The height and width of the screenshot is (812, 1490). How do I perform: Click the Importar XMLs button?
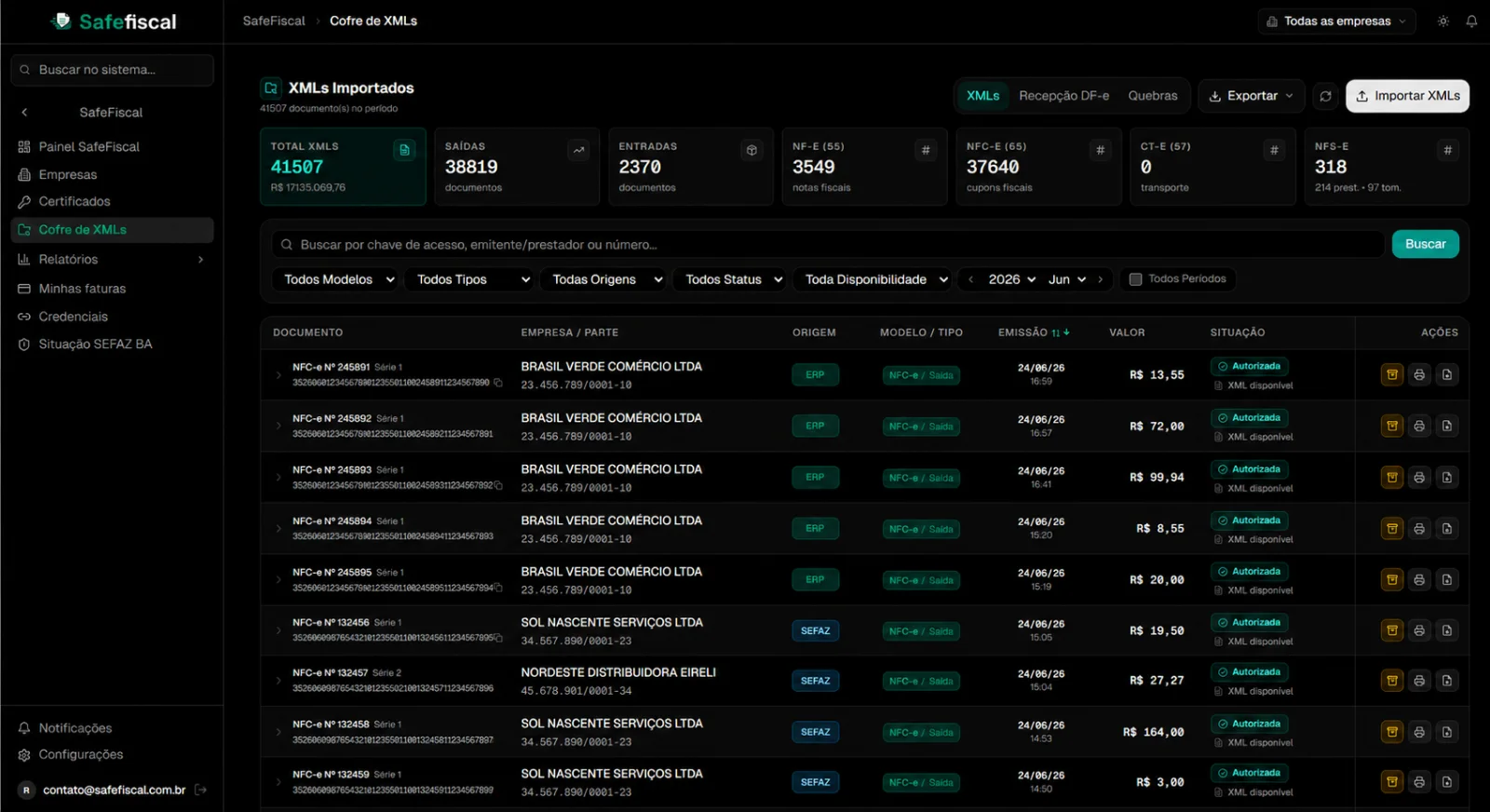(1407, 96)
